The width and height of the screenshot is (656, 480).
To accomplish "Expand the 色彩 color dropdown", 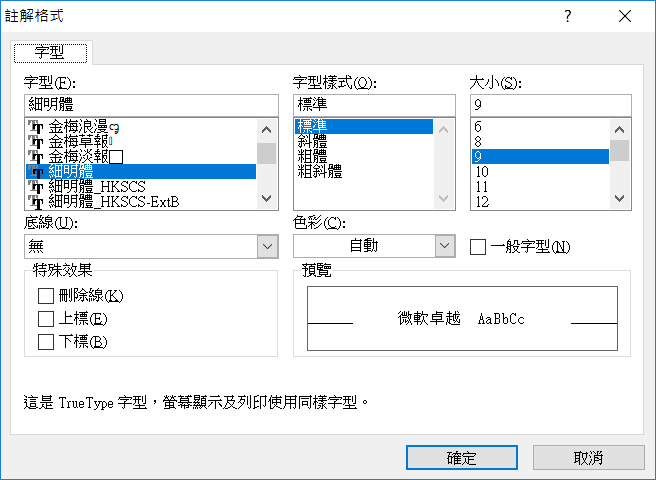I will click(445, 246).
